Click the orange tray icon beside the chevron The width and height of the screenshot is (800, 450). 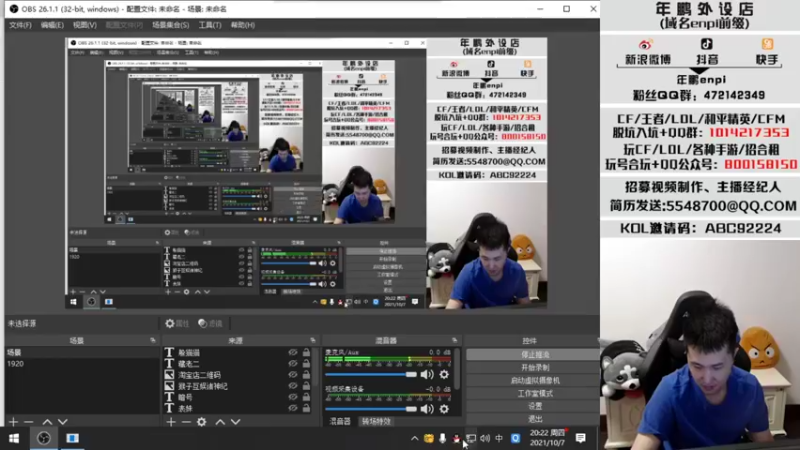click(429, 438)
